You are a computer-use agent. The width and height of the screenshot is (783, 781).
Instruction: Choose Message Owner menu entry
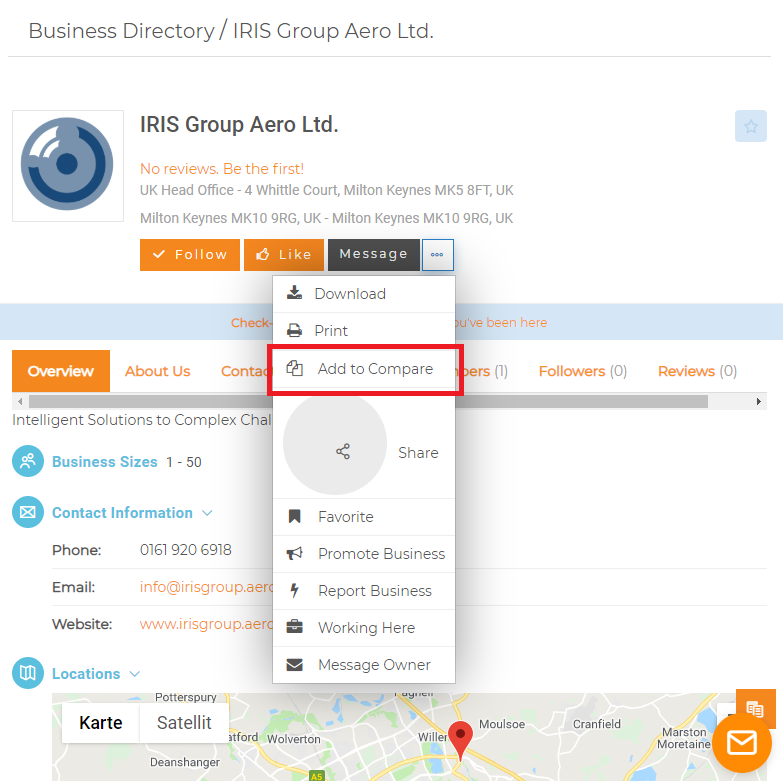tap(364, 665)
